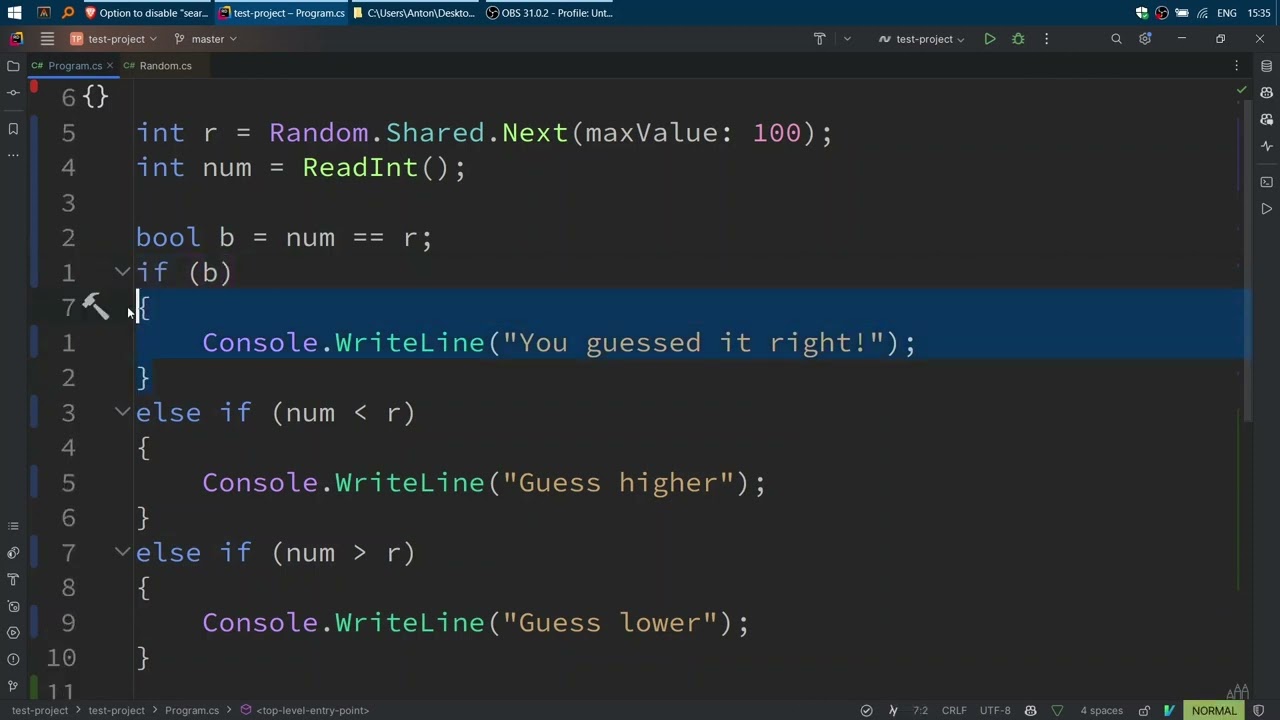1280x720 pixels.
Task: Open the test-project run configuration dropdown
Action: coord(922,39)
